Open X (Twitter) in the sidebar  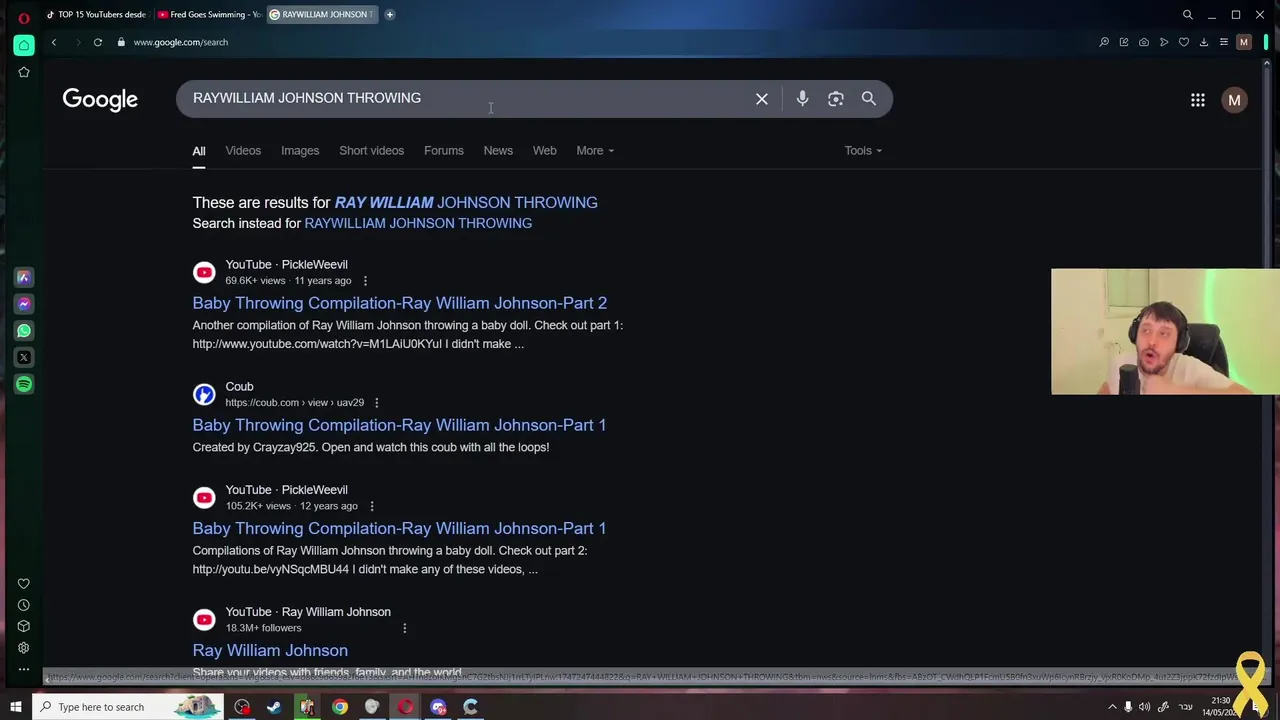(24, 357)
